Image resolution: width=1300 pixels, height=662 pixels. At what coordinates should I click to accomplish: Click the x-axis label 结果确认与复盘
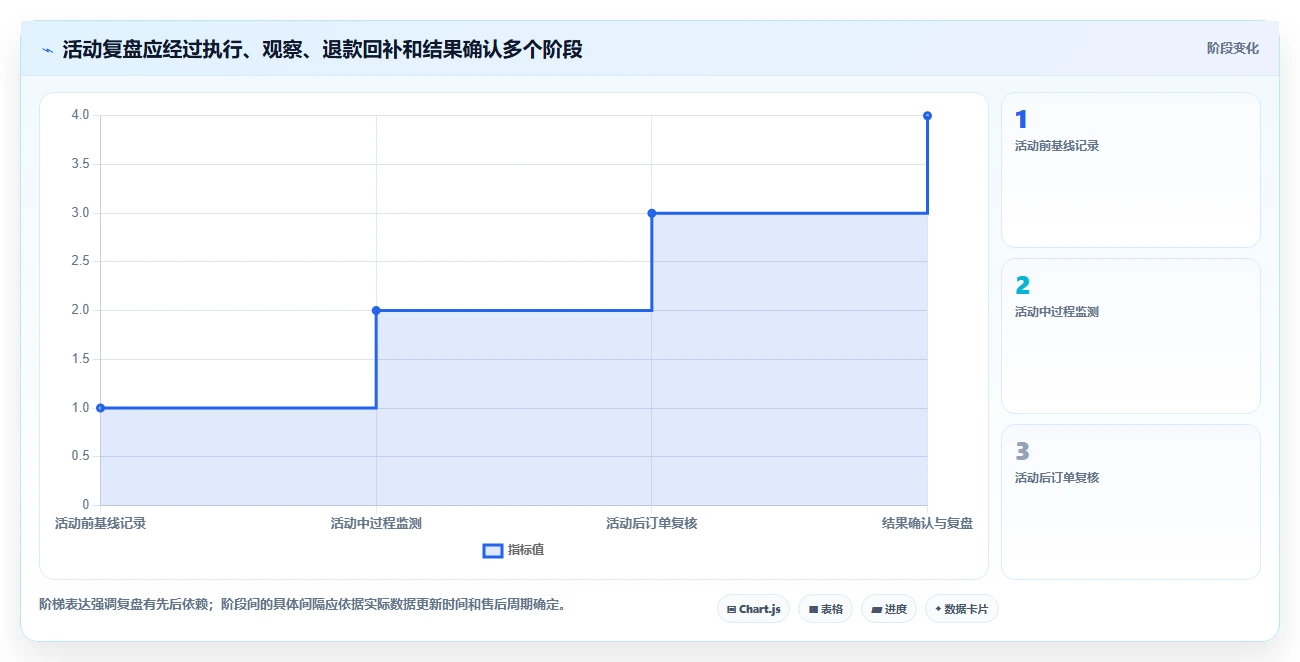pos(928,523)
